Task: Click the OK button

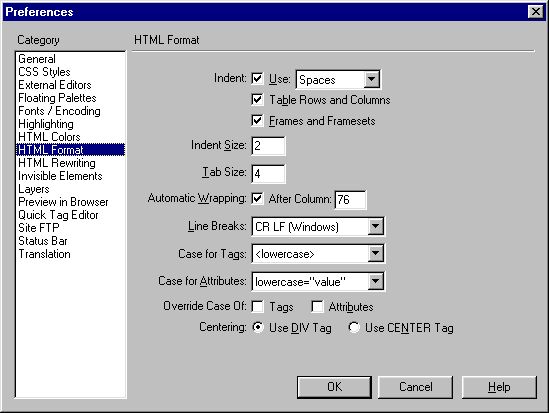Action: pyautogui.click(x=334, y=387)
